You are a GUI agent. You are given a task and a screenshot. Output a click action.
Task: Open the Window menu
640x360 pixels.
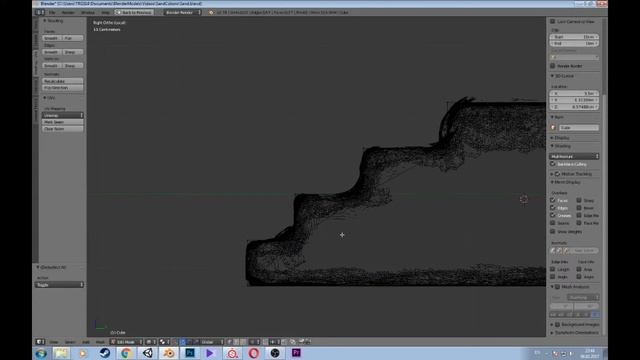(x=88, y=13)
